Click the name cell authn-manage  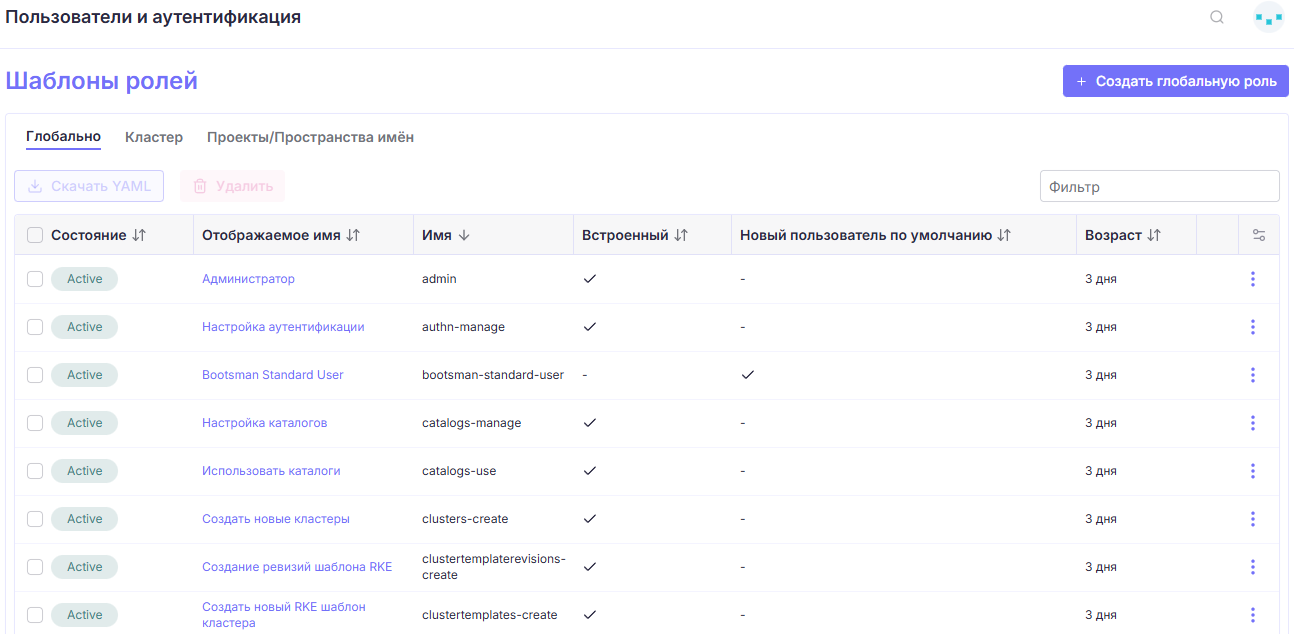463,327
